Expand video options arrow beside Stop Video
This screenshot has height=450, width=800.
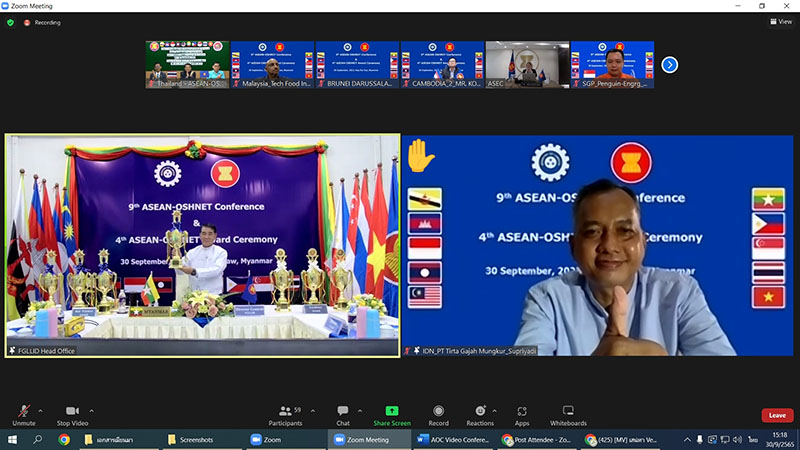[x=92, y=409]
